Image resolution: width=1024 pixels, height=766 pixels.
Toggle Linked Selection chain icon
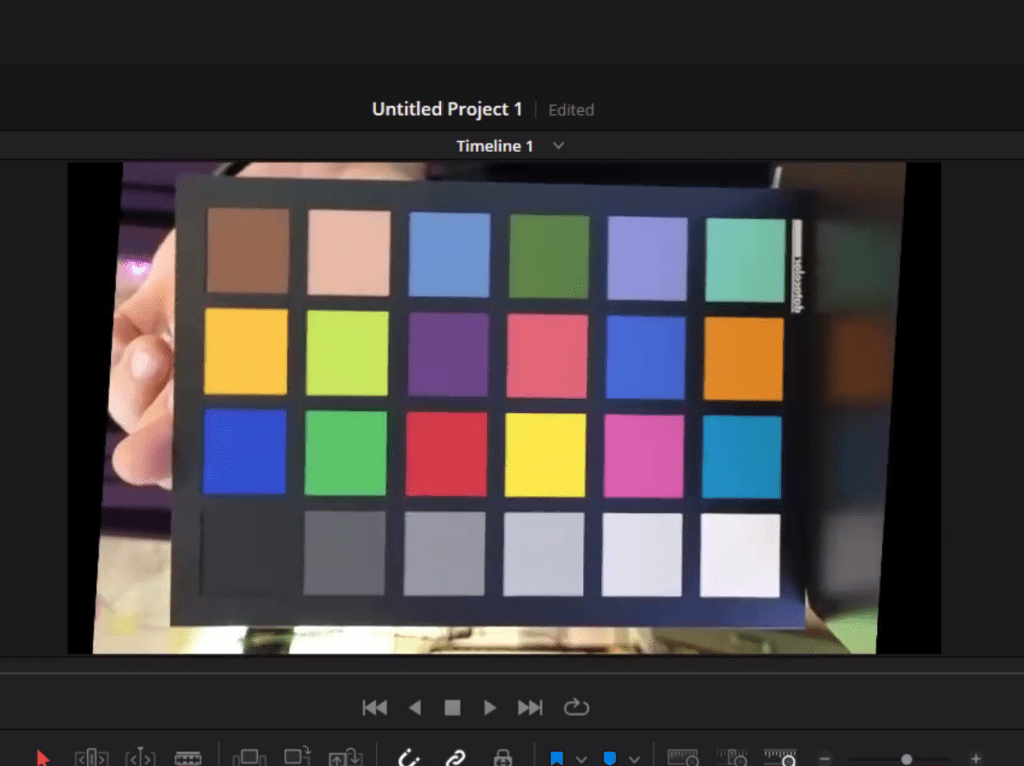click(455, 758)
